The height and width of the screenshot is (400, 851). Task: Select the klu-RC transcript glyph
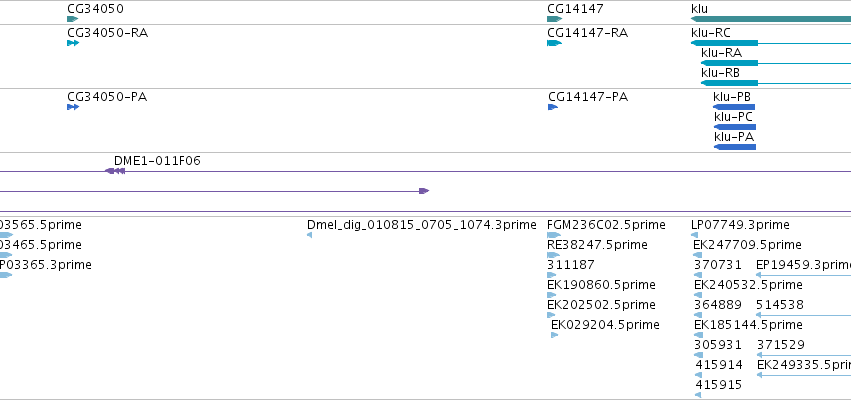725,43
